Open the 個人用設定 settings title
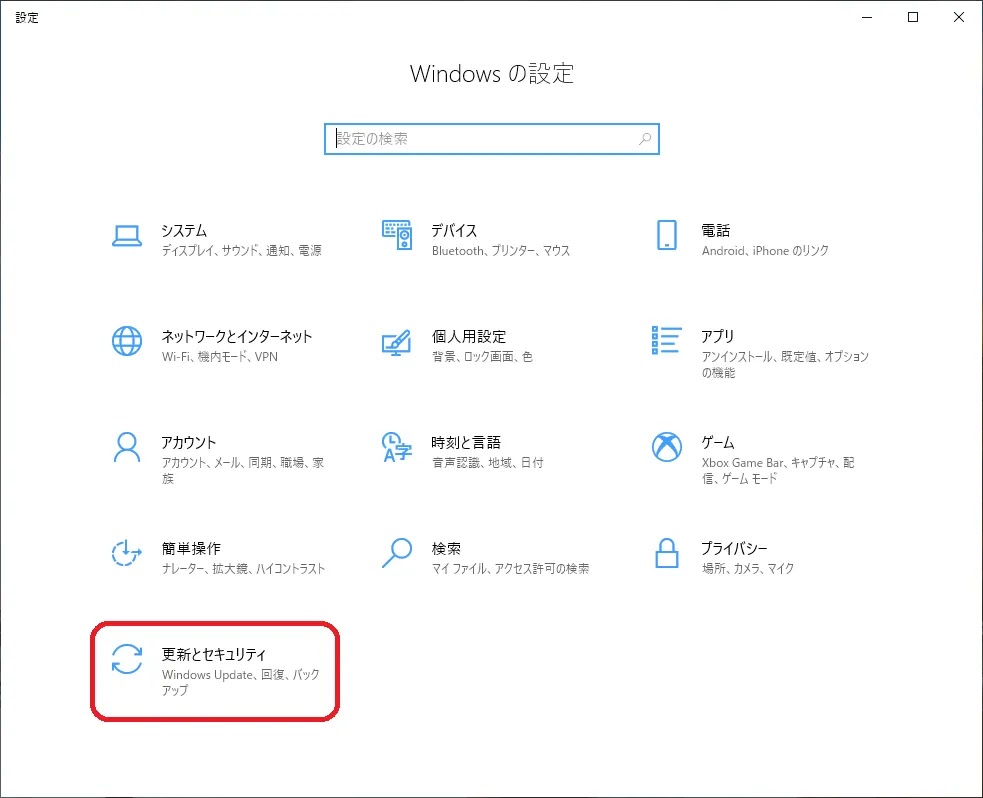The height and width of the screenshot is (798, 983). point(468,336)
